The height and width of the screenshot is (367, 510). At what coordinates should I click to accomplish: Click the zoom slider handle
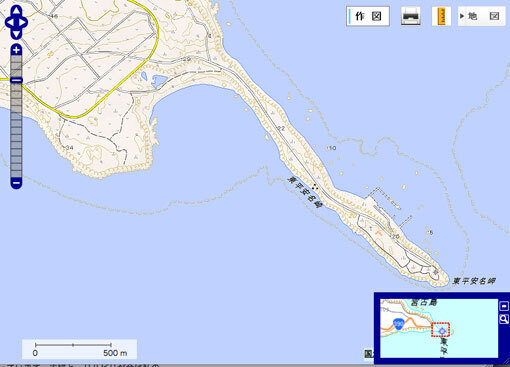point(16,80)
